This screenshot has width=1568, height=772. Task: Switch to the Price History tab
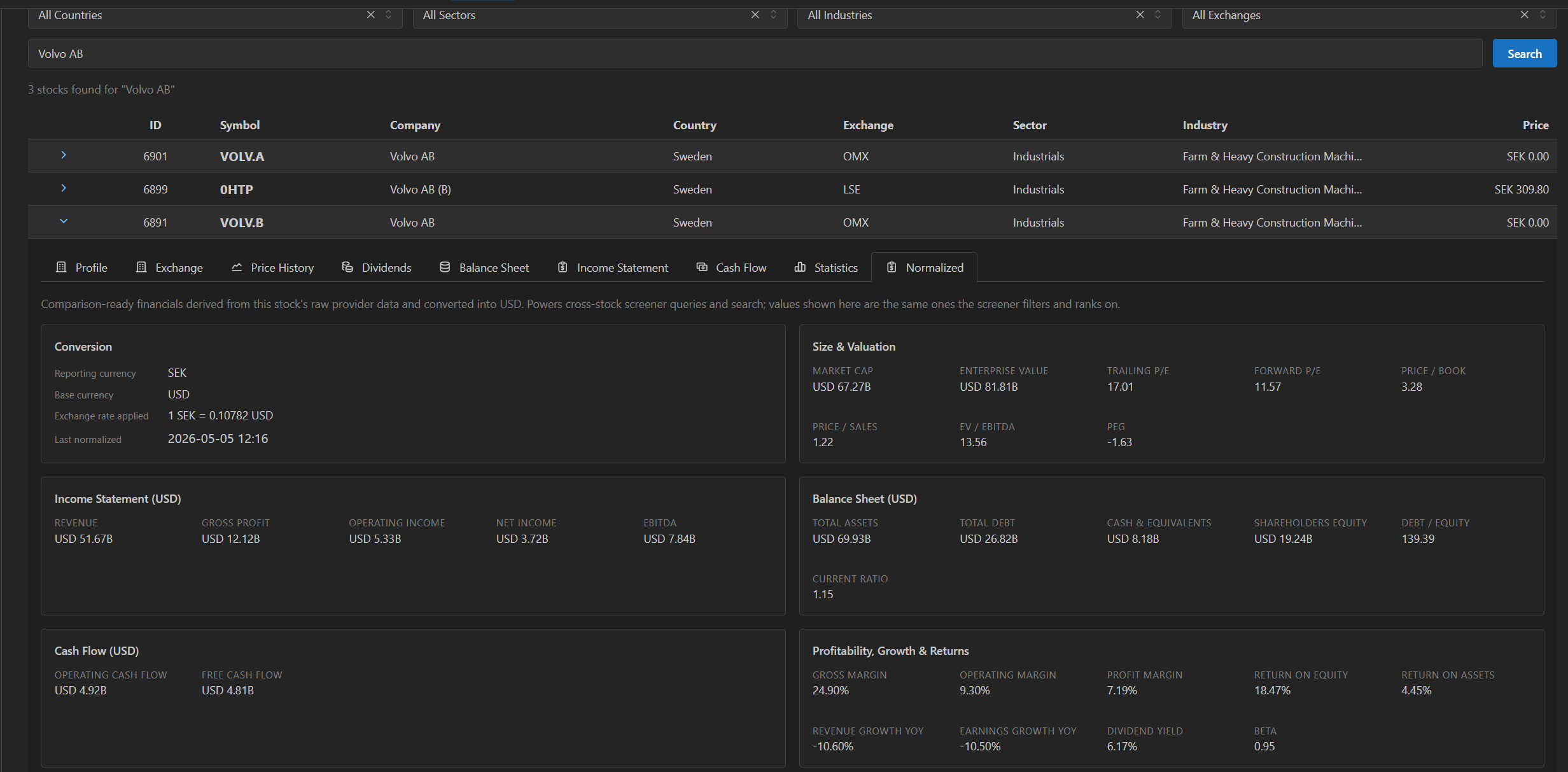click(273, 268)
